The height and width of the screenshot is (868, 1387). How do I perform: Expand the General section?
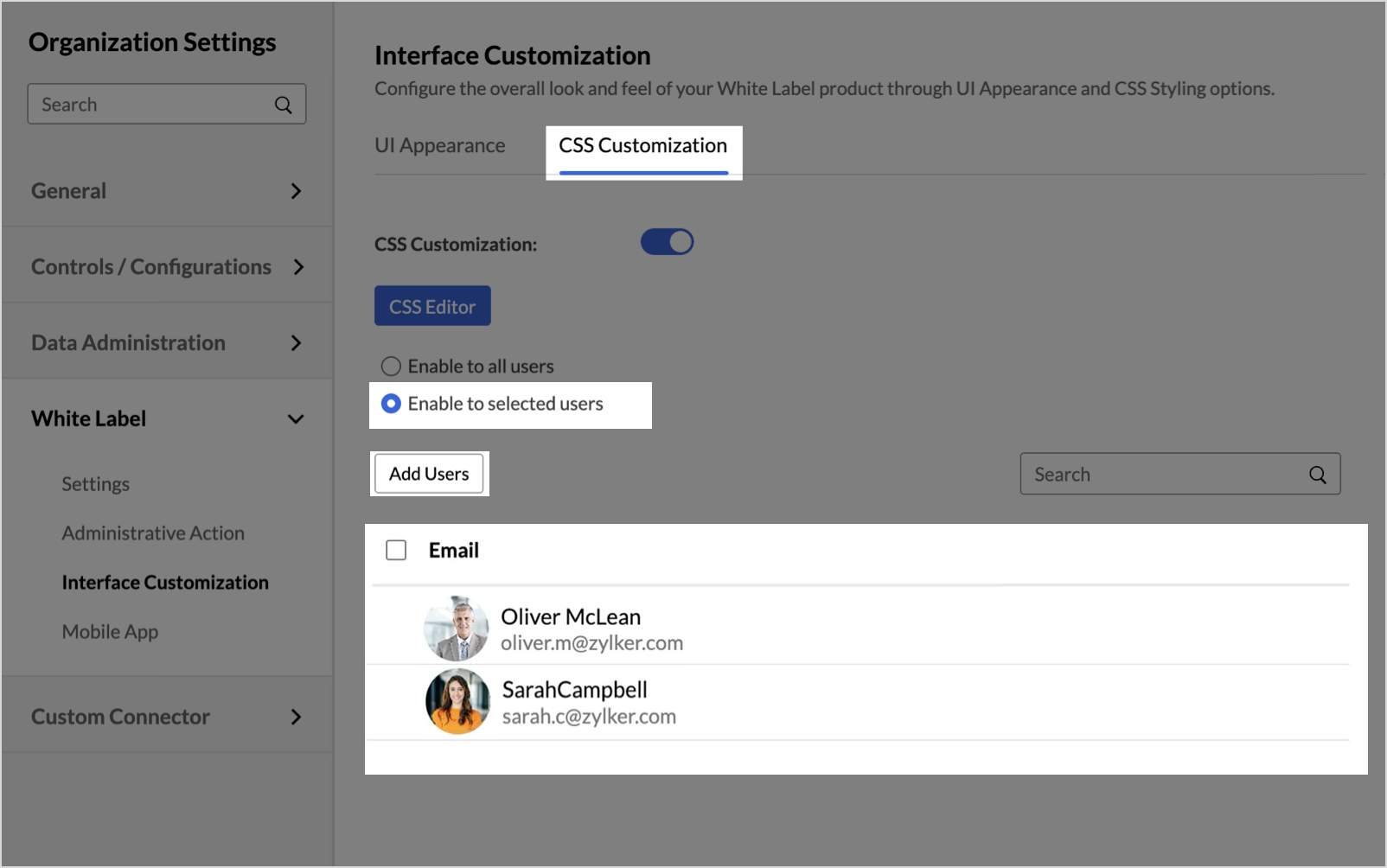(x=296, y=191)
